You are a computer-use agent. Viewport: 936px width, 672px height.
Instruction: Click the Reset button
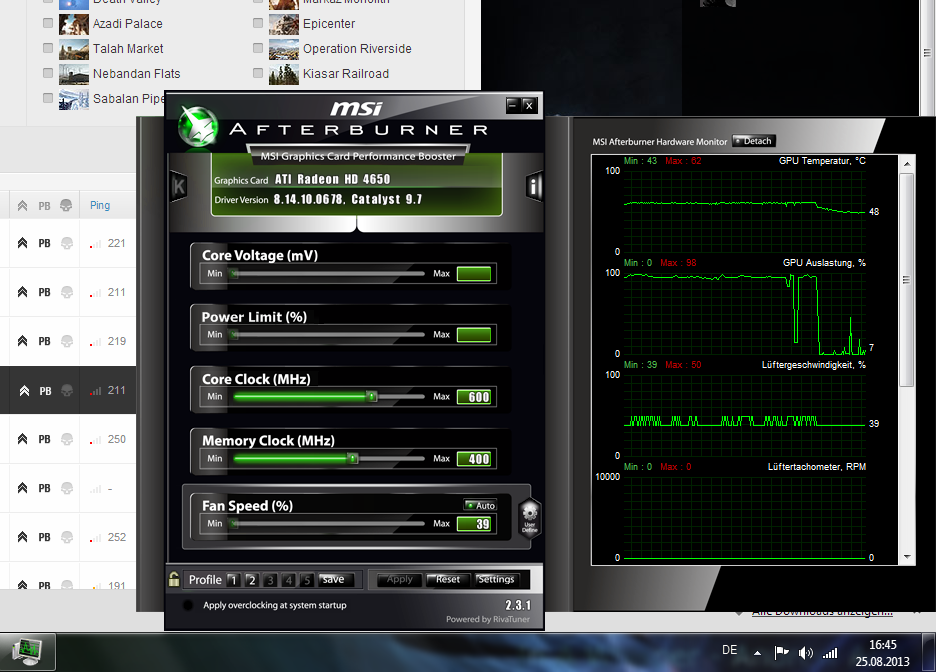pos(448,579)
